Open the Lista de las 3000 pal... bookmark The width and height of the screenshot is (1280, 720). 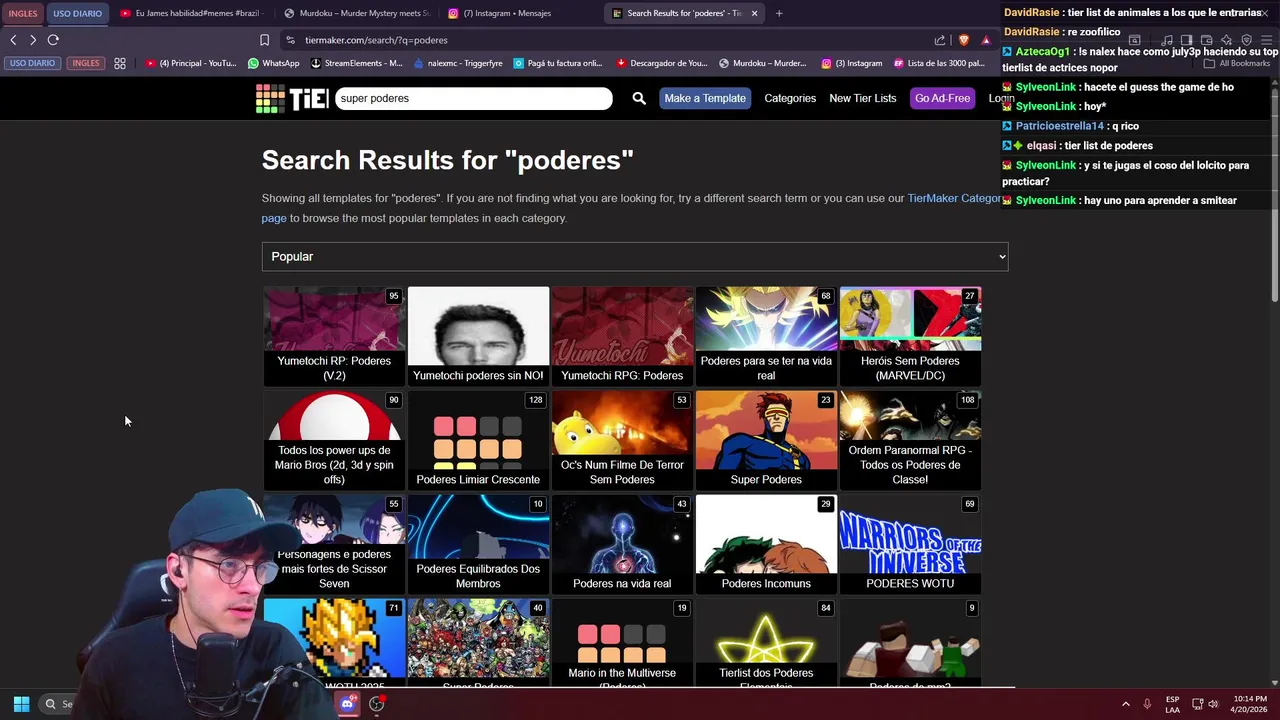tap(939, 63)
